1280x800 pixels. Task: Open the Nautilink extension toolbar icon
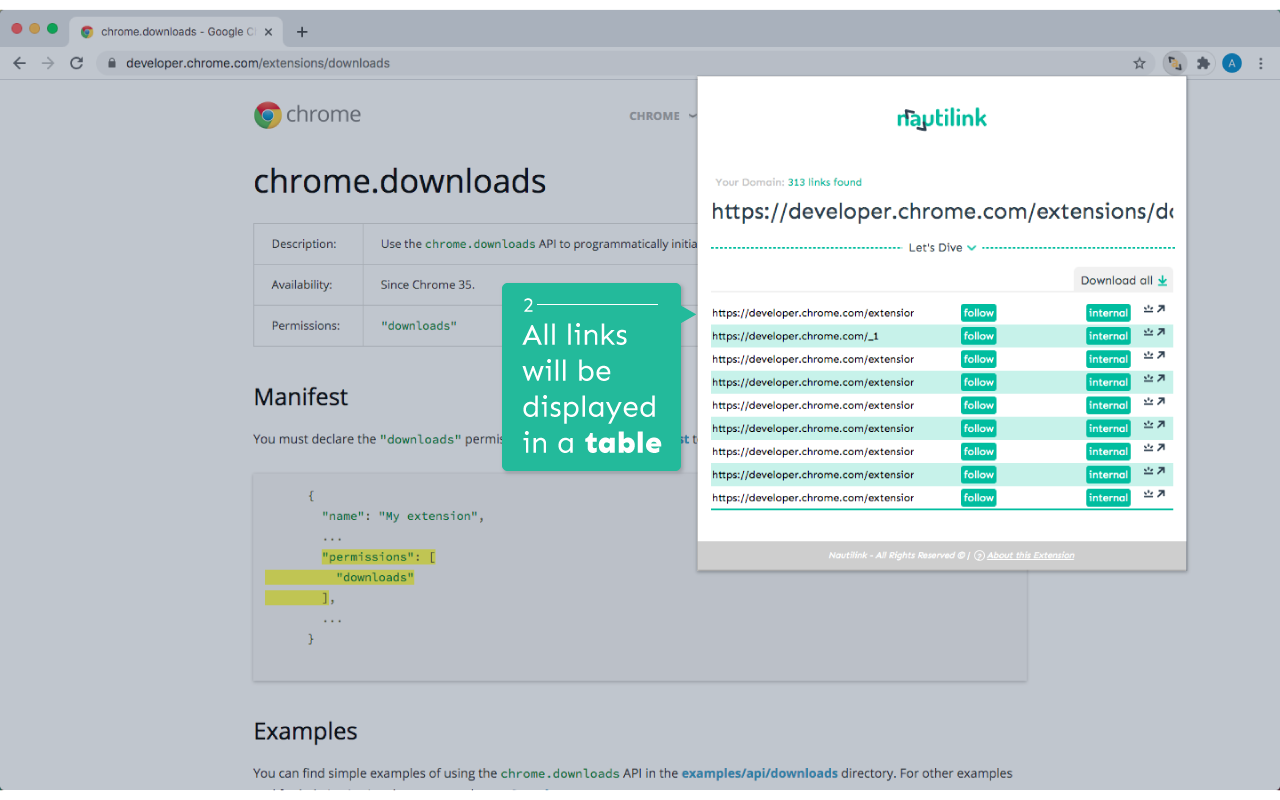[x=1174, y=63]
